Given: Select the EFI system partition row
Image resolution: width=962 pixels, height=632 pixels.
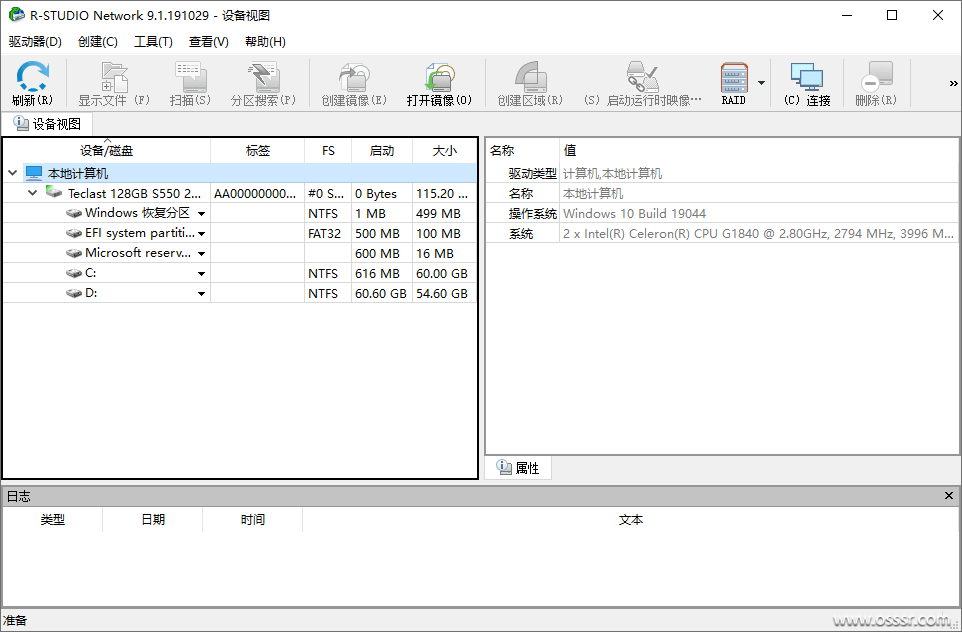Looking at the screenshot, I should (x=240, y=233).
